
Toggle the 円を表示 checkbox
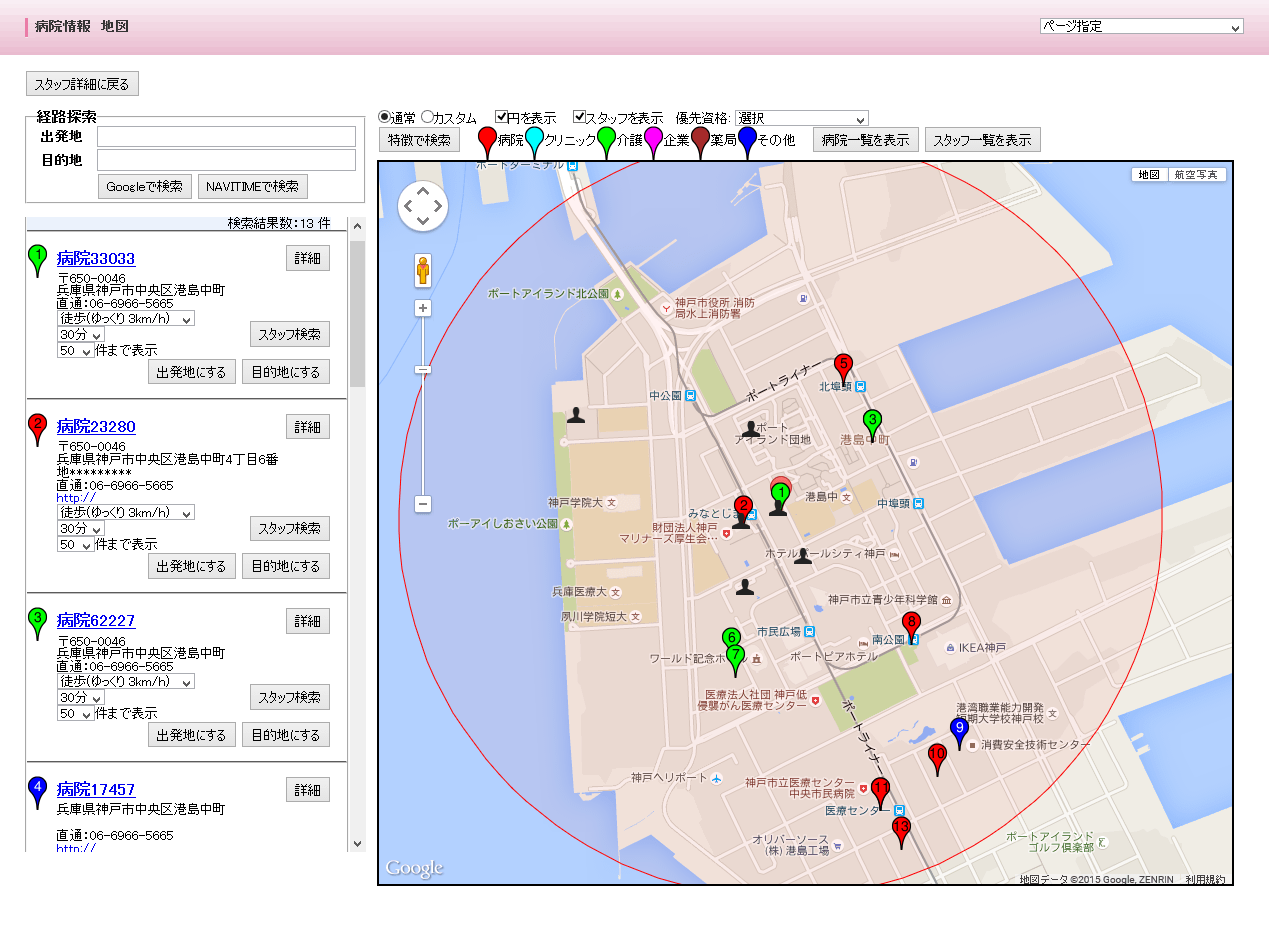pyautogui.click(x=502, y=117)
